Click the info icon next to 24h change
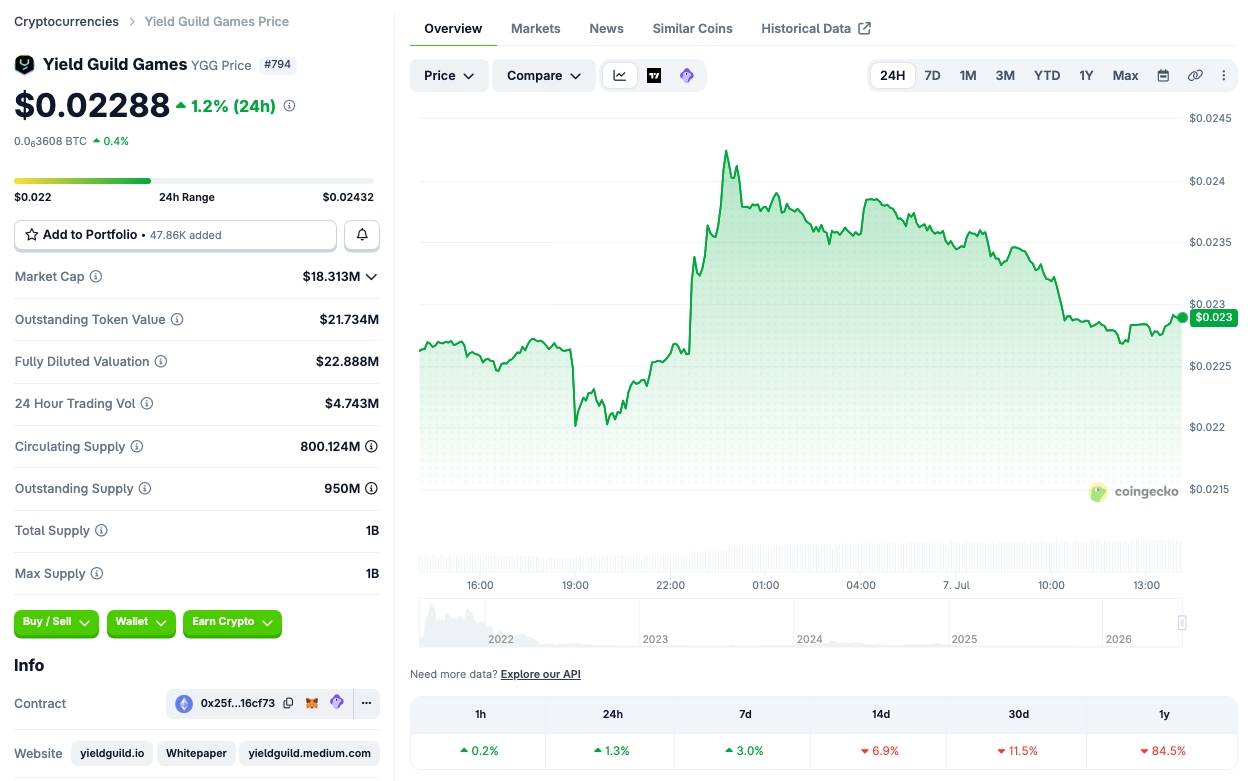The height and width of the screenshot is (781, 1248). [289, 105]
